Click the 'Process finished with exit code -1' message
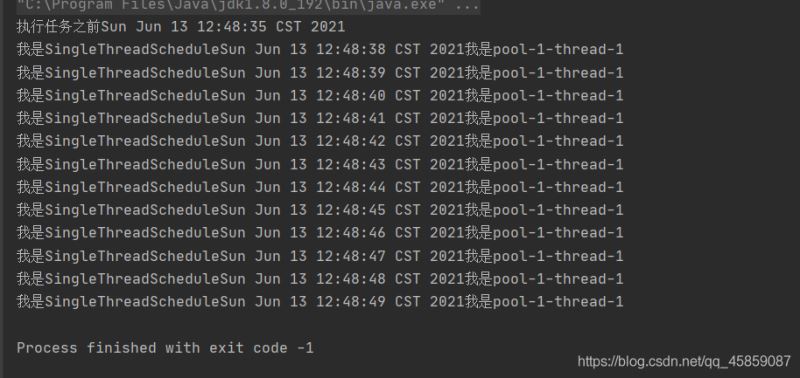The height and width of the screenshot is (378, 800). (x=165, y=348)
